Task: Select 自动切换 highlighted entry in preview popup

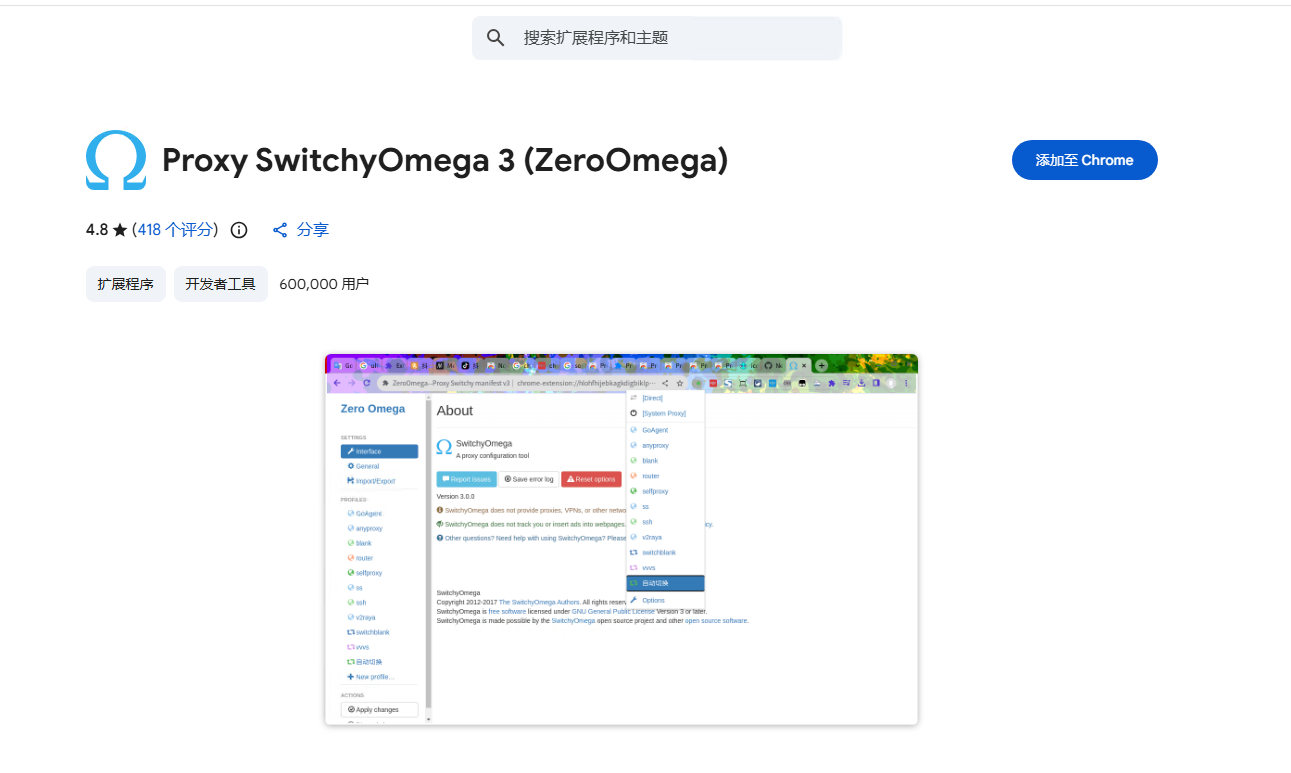Action: [x=665, y=583]
